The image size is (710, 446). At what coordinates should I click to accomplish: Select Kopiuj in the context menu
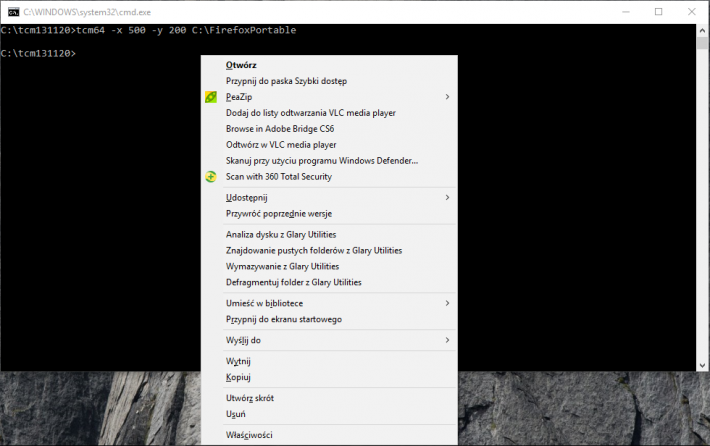[x=329, y=377]
